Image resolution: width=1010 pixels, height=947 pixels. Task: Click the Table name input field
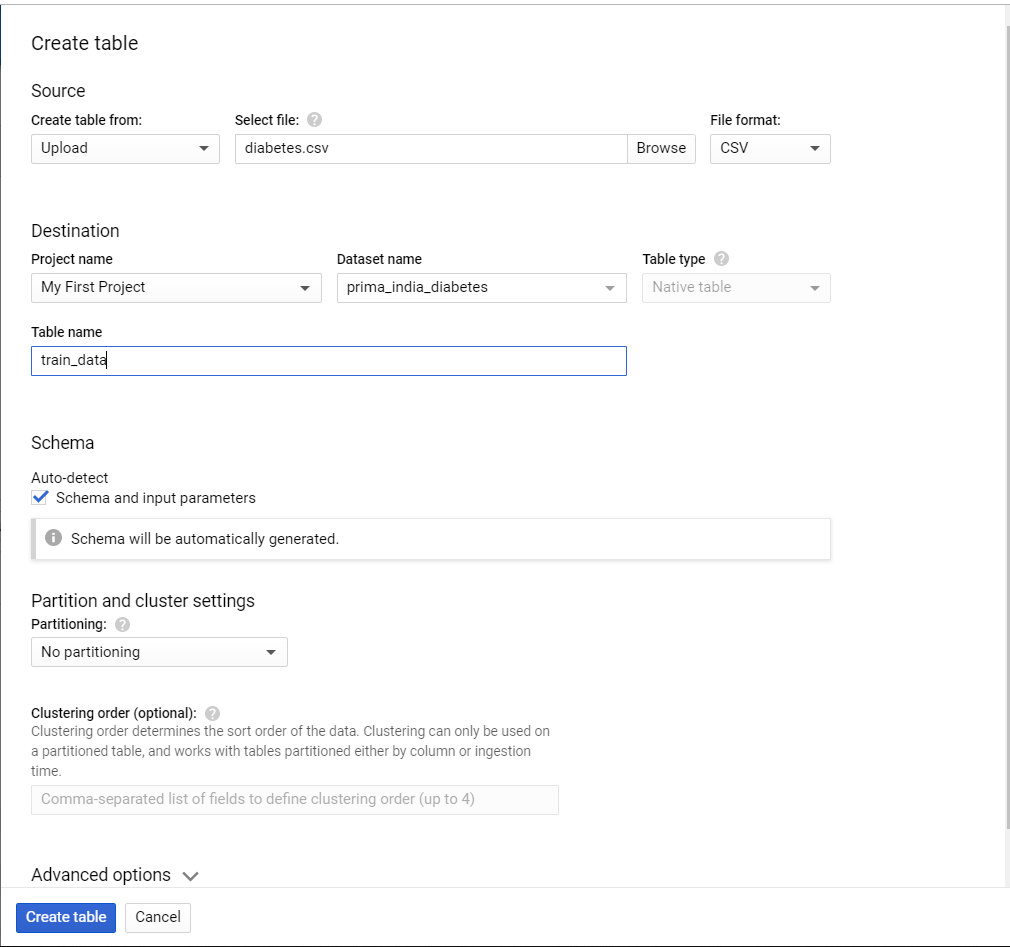click(x=329, y=360)
